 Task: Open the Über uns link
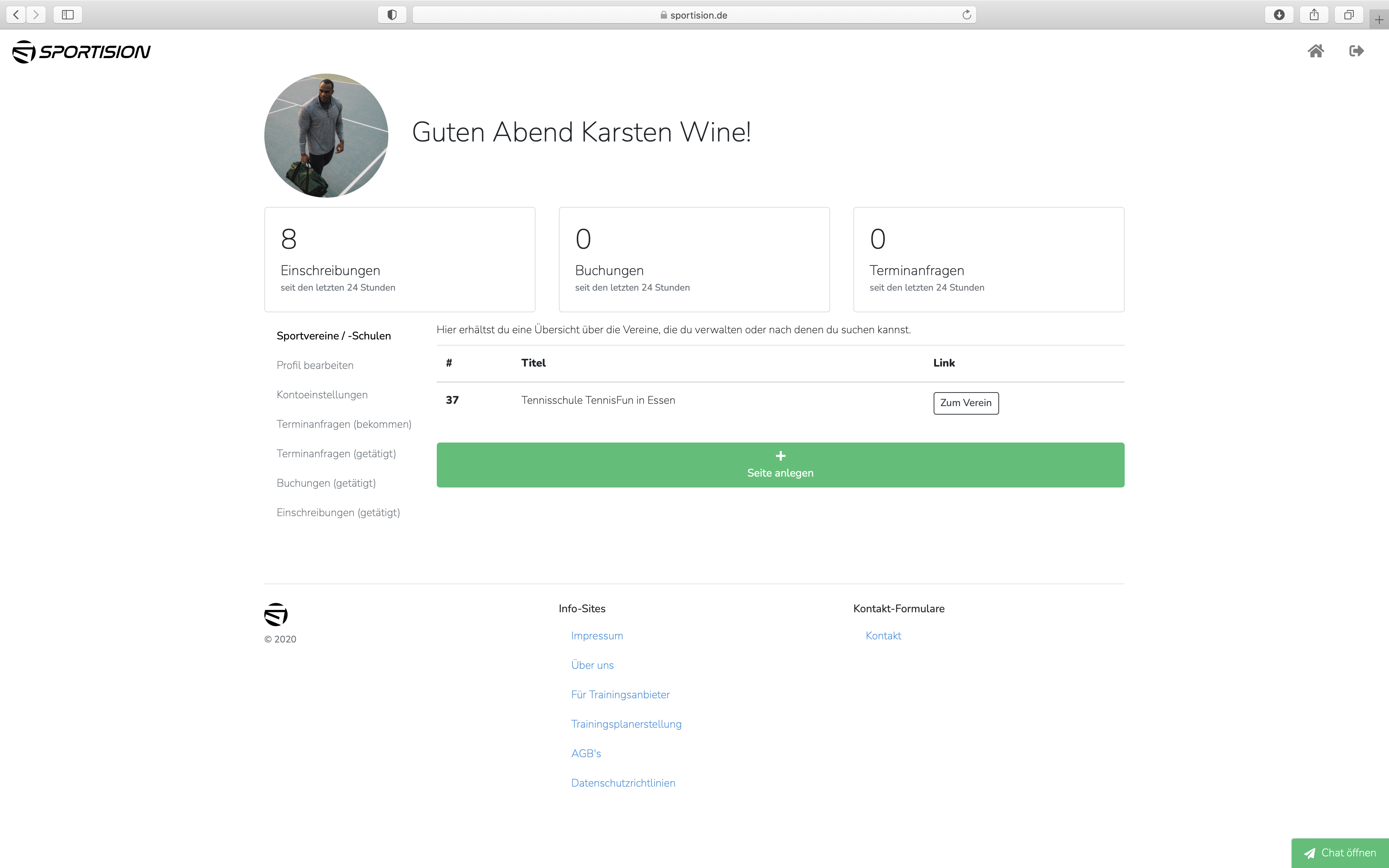coord(592,665)
